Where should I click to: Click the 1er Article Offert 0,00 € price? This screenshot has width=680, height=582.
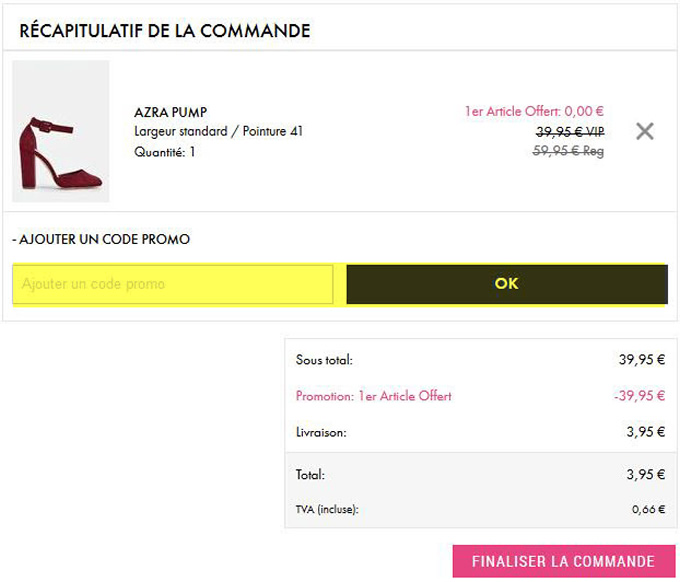(534, 111)
